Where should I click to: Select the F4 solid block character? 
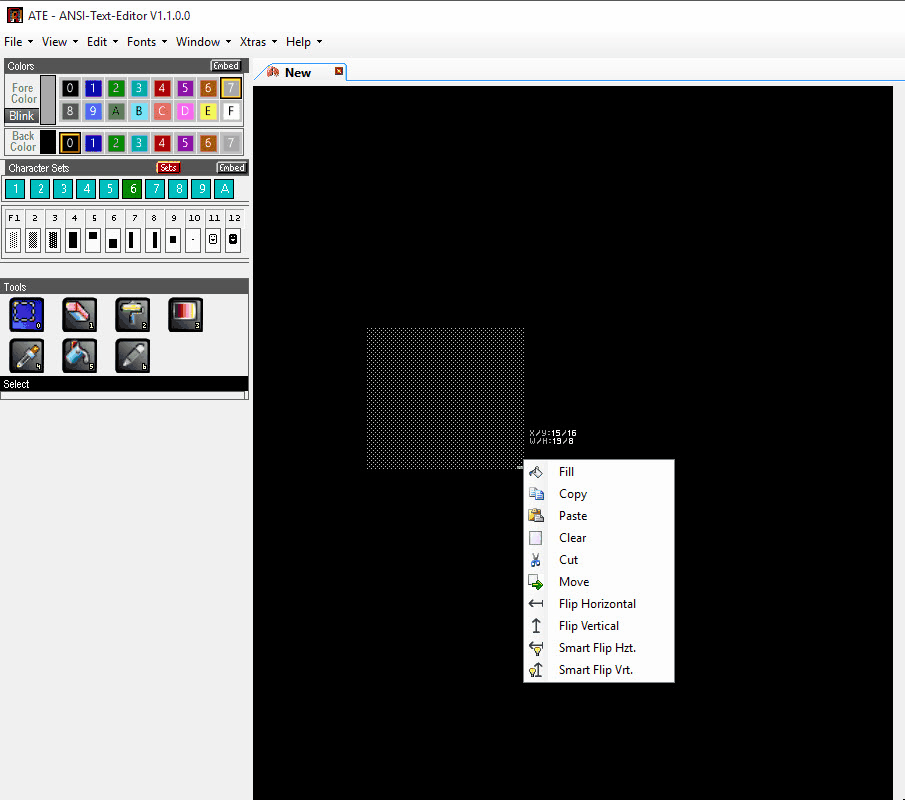click(x=72, y=240)
